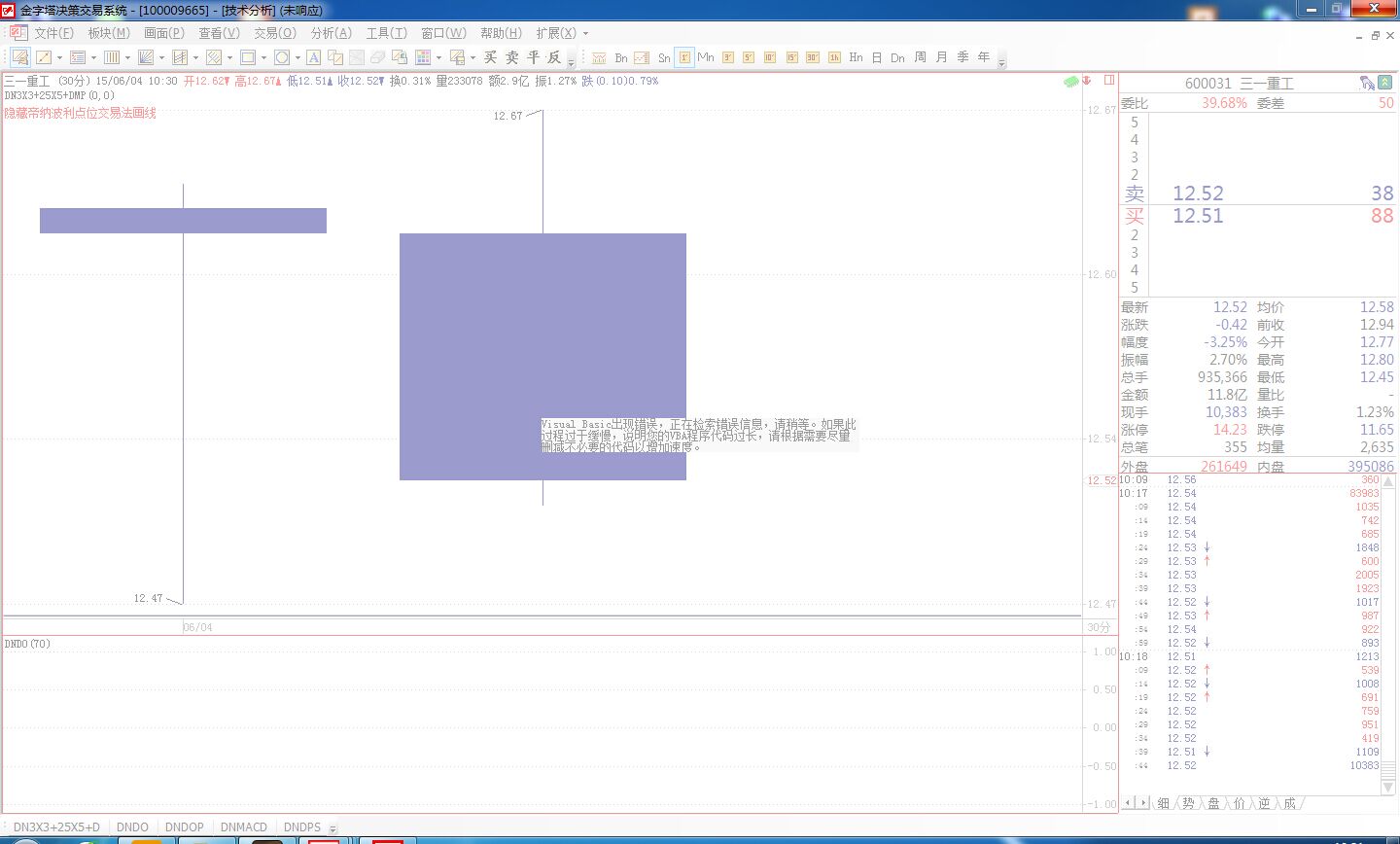Toggle the 30-minute period button
The image size is (1400, 844).
pyautogui.click(x=813, y=57)
